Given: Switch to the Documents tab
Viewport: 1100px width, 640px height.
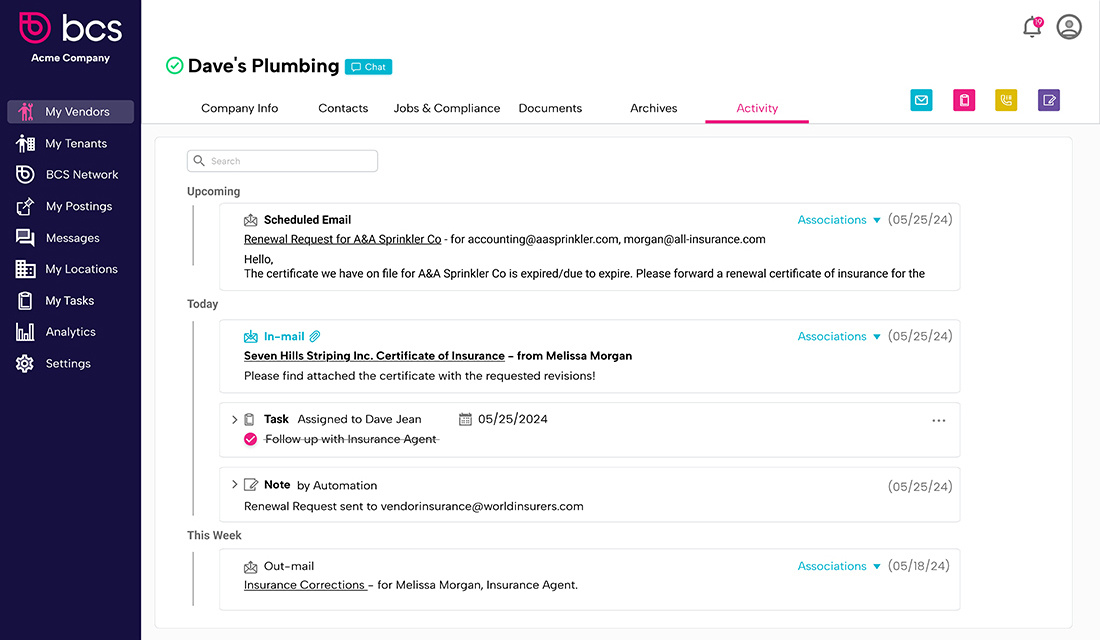Looking at the screenshot, I should 550,108.
